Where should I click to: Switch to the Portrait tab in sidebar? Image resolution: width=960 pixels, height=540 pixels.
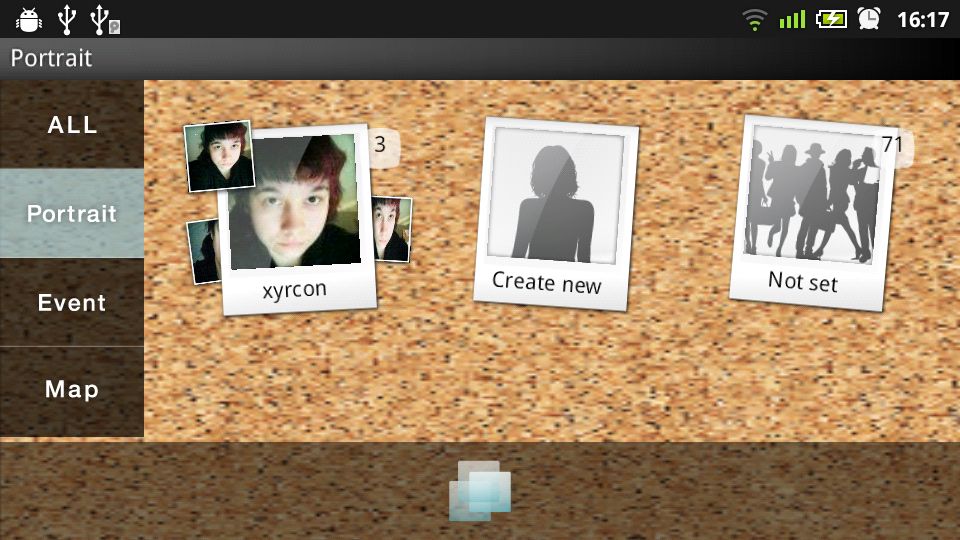[x=72, y=213]
